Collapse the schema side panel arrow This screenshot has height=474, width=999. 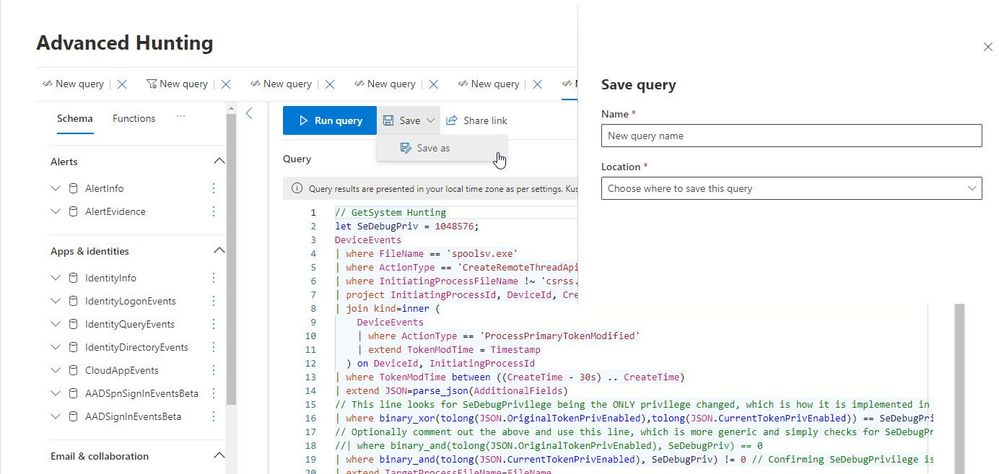249,113
